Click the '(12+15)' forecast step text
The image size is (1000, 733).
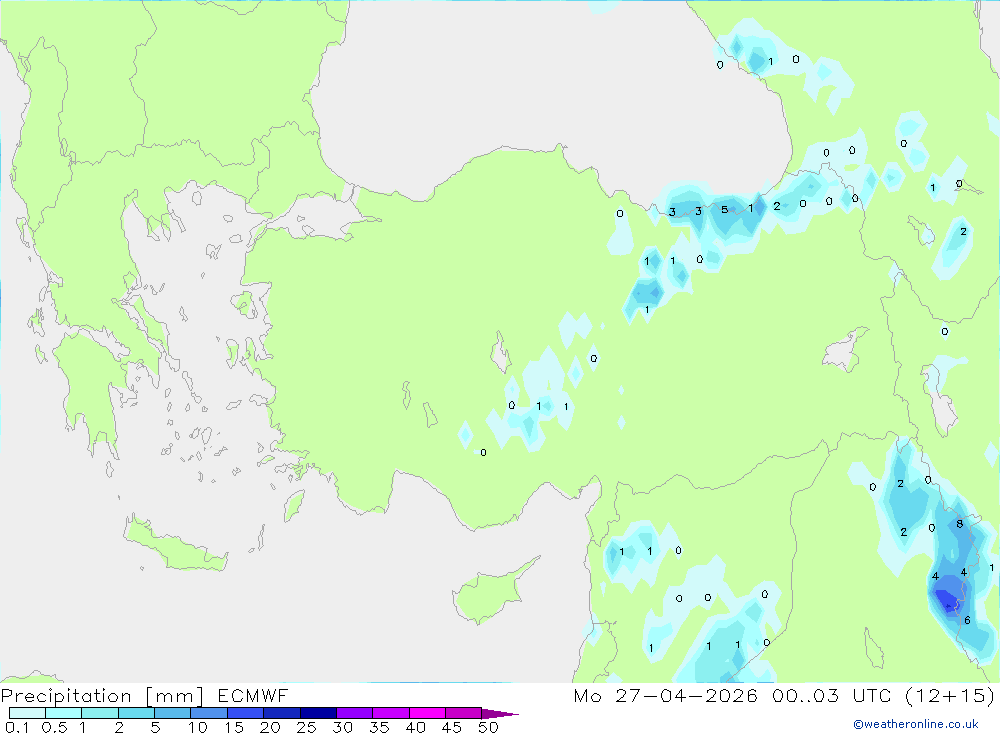(x=950, y=695)
